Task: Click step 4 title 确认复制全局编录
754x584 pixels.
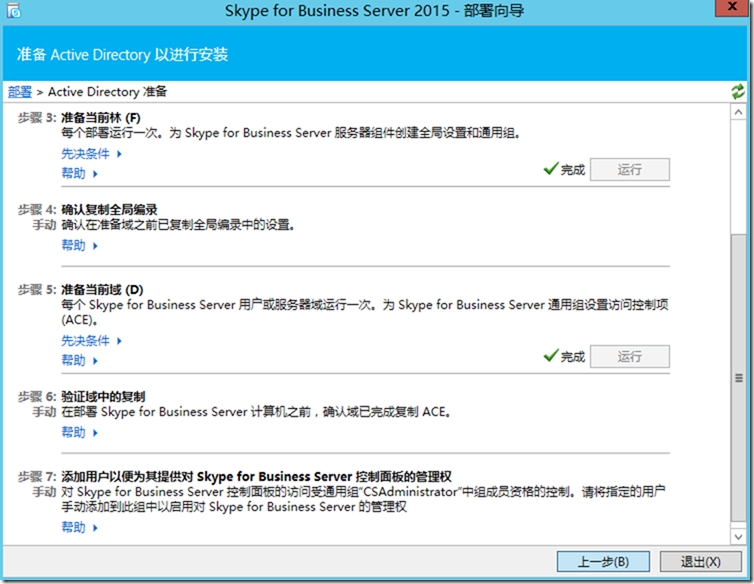Action: click(109, 210)
